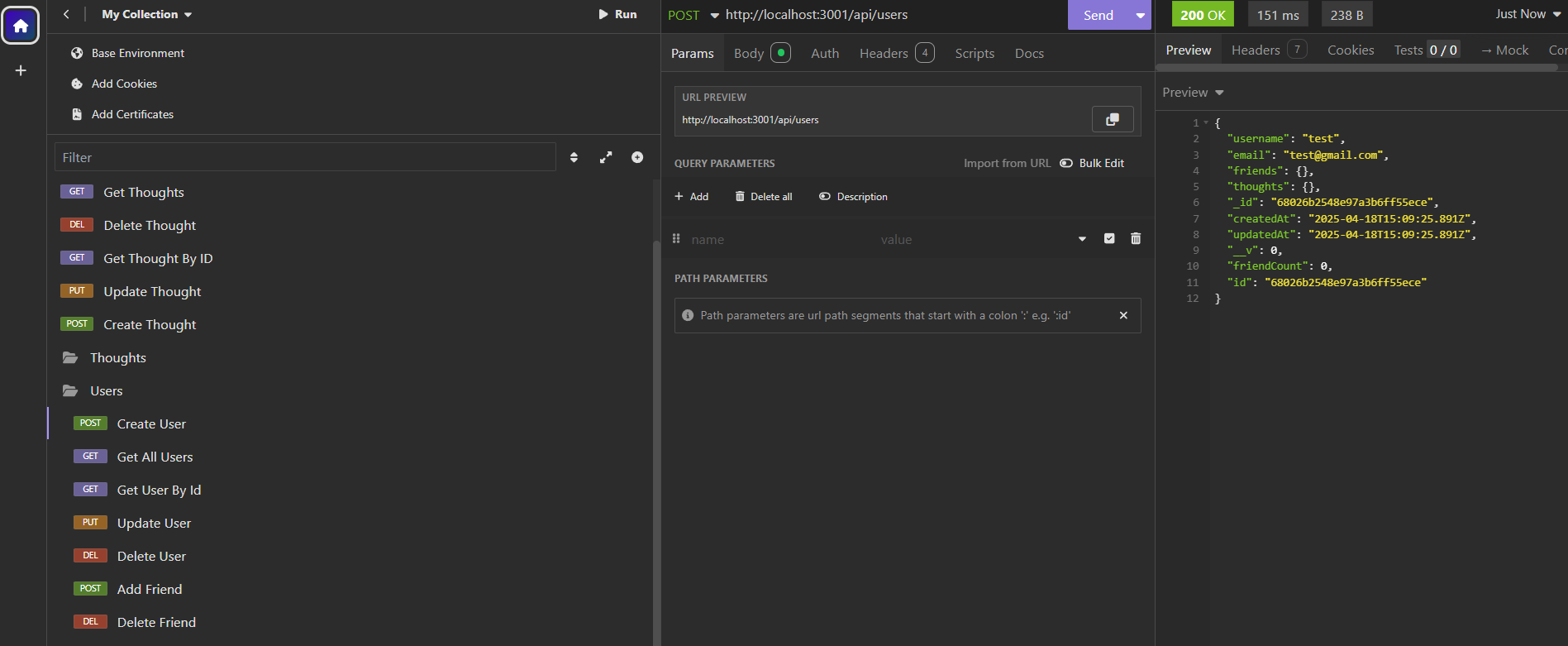This screenshot has height=646, width=1568.
Task: Delete the empty query parameter row
Action: point(1136,239)
